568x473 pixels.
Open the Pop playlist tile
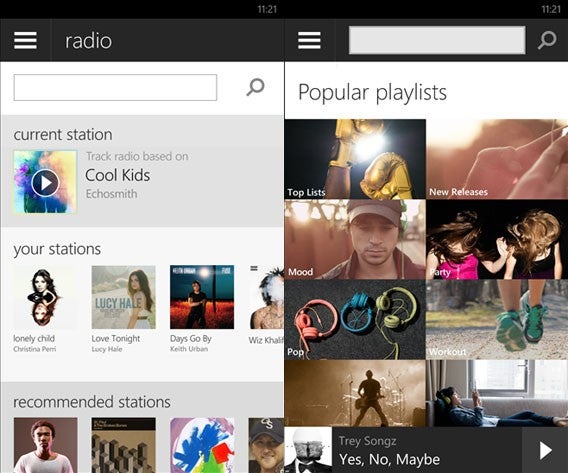355,319
